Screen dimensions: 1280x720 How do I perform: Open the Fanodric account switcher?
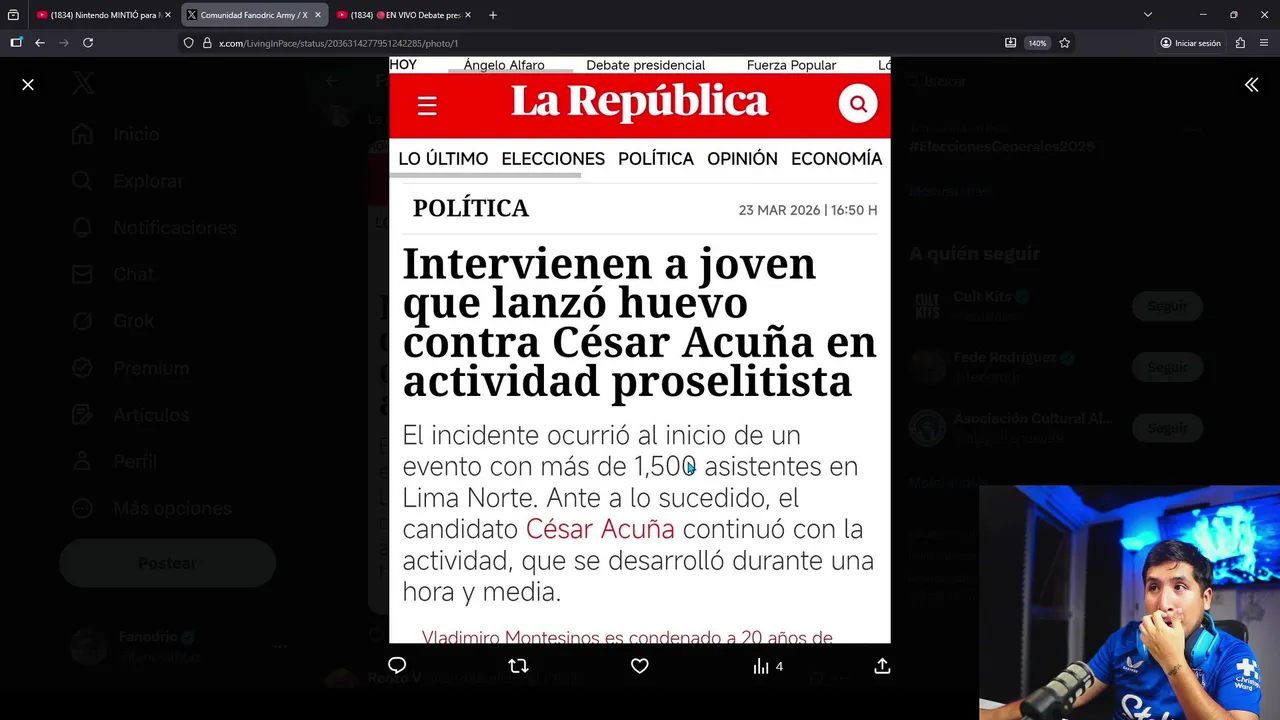pos(180,647)
